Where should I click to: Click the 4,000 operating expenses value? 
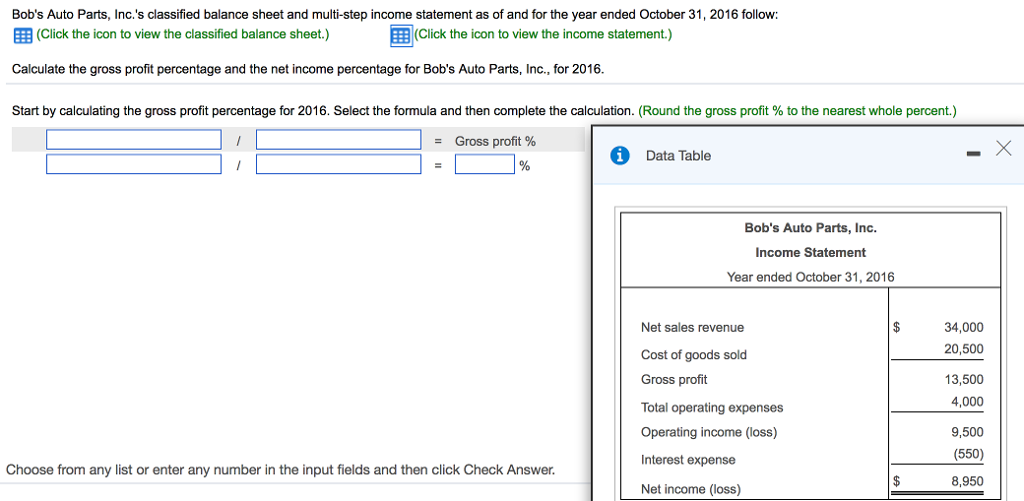click(x=967, y=402)
